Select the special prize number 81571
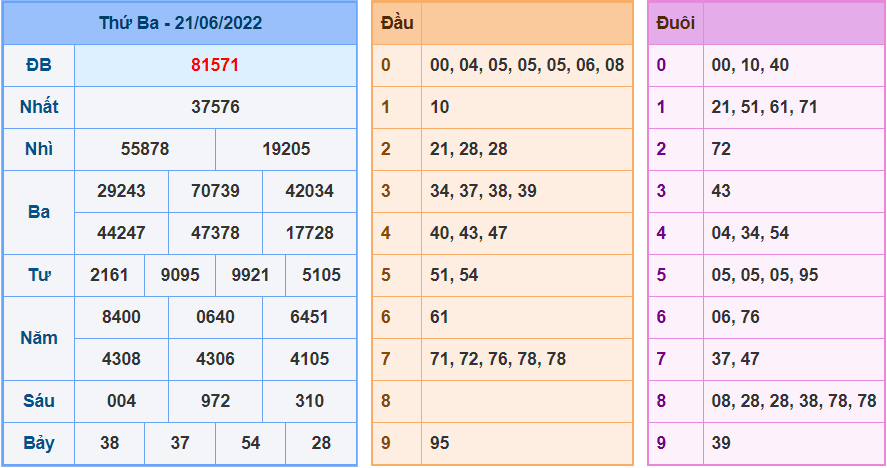Image resolution: width=887 pixels, height=468 pixels. tap(215, 65)
